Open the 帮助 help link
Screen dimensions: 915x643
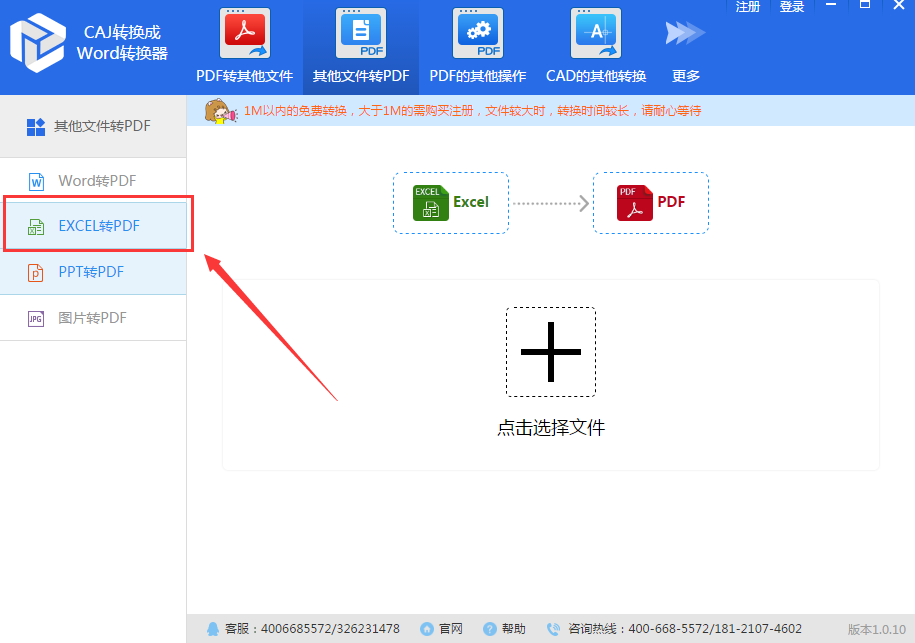(x=514, y=629)
